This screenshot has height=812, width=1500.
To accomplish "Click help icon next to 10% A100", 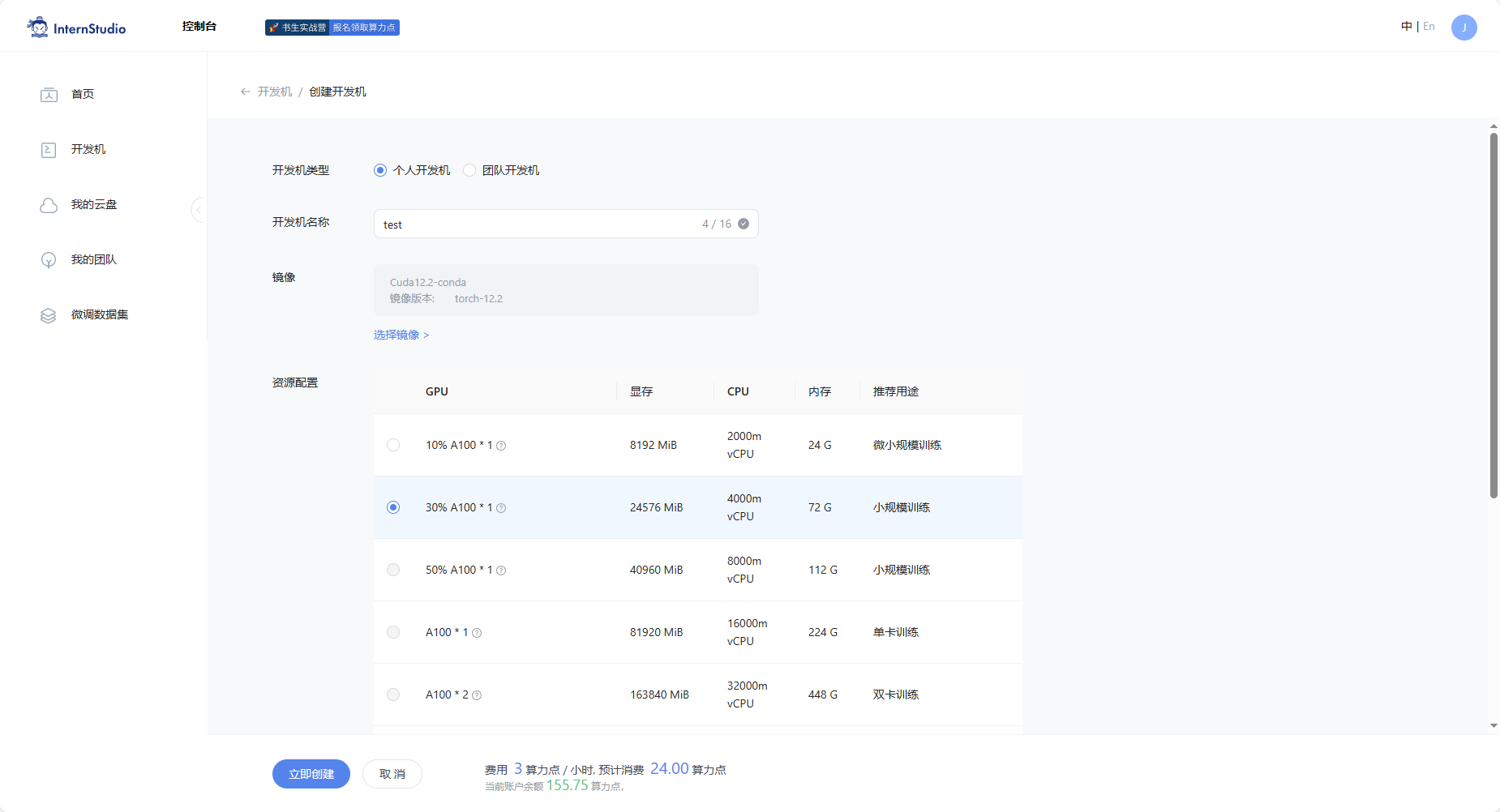I will point(501,446).
